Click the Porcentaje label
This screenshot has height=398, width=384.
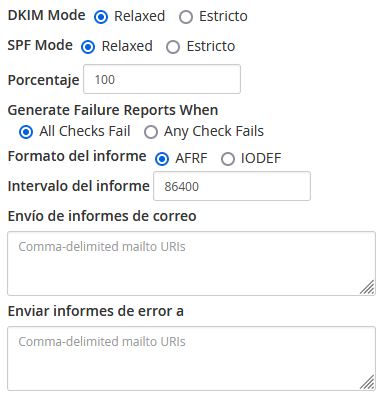44,80
